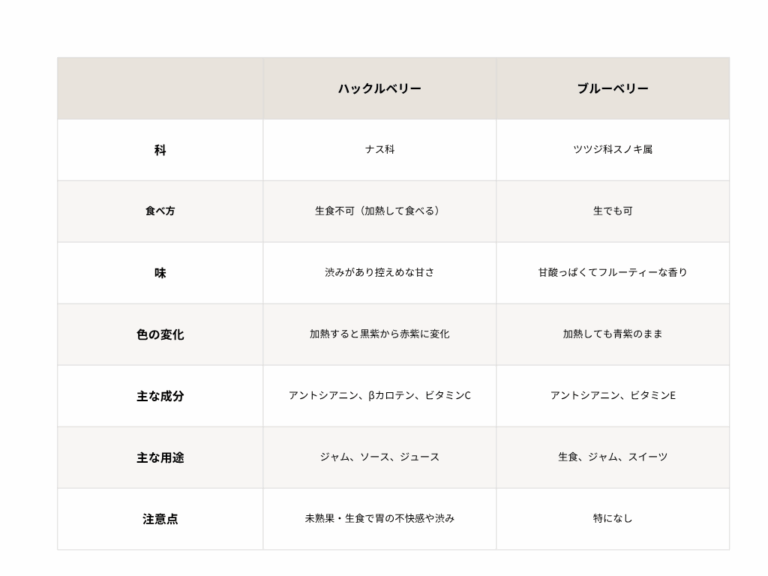
Task: Click the ハックルベリー column header
Action: click(x=379, y=89)
